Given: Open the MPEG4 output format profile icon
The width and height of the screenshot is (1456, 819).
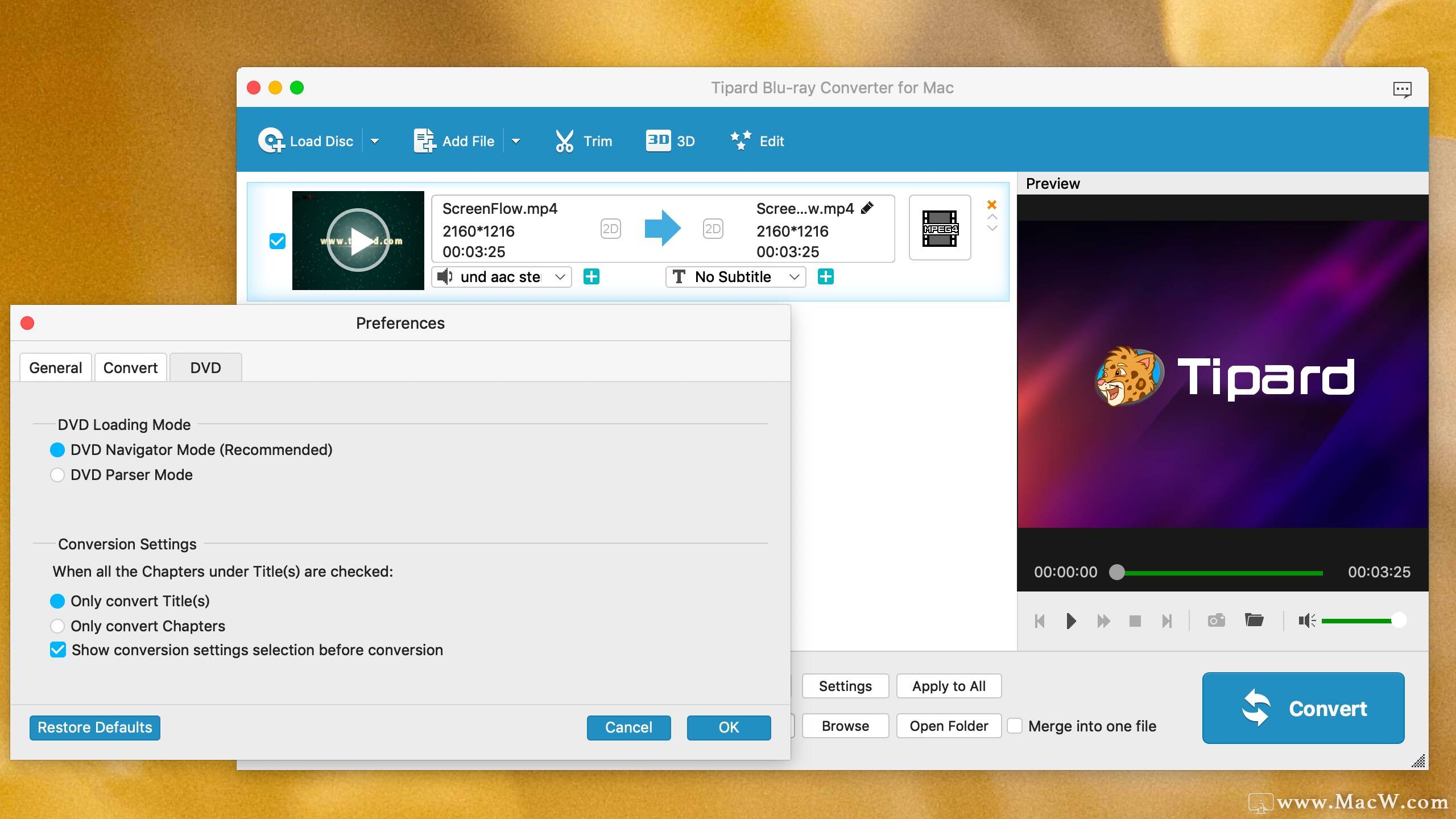Looking at the screenshot, I should 940,228.
